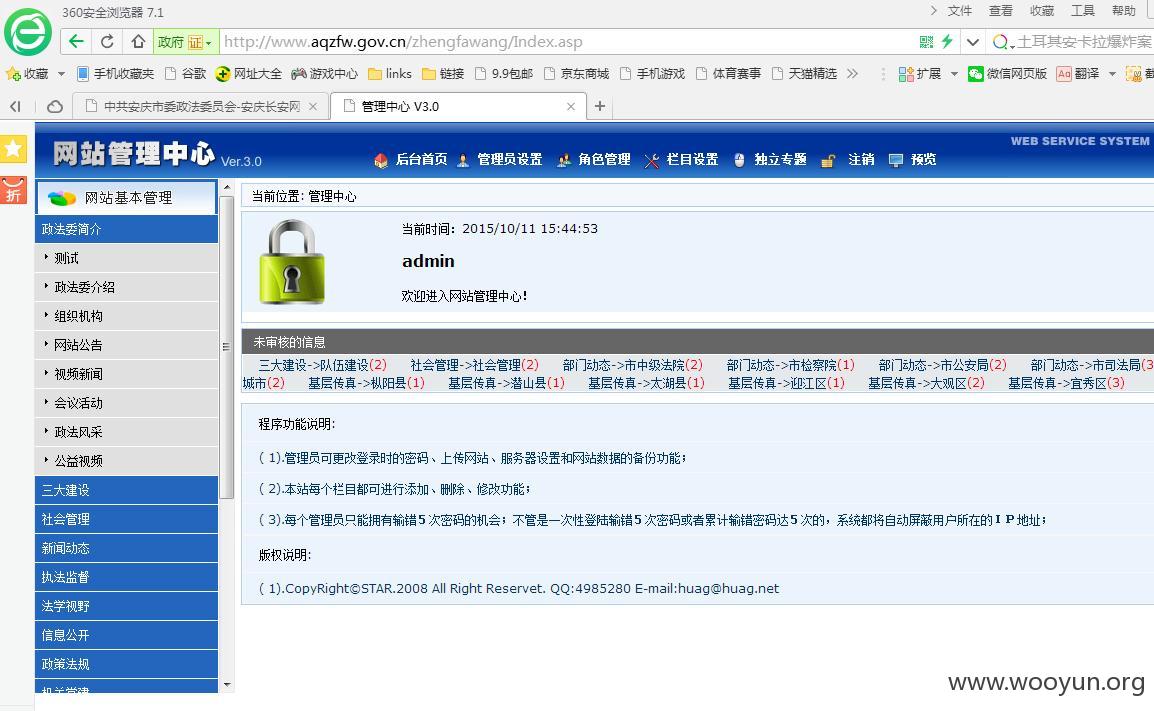Open the 组织机构 sidebar item
Screen dimensions: 1154x711
click(126, 316)
